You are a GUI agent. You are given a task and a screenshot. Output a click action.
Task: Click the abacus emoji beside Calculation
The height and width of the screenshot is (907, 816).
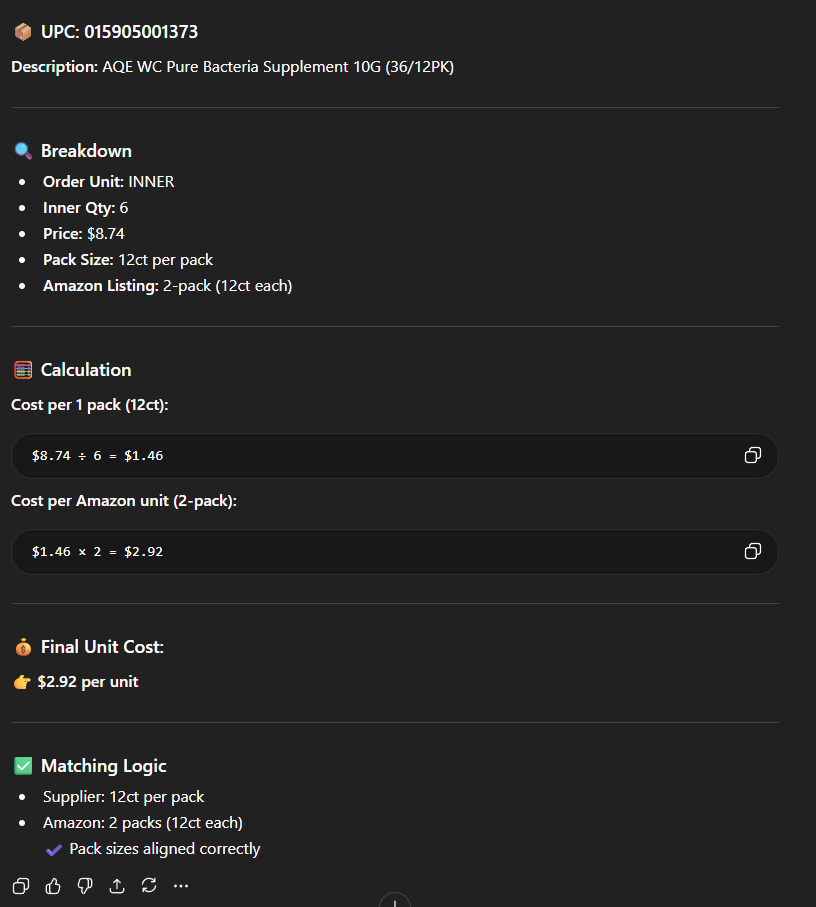pos(22,370)
